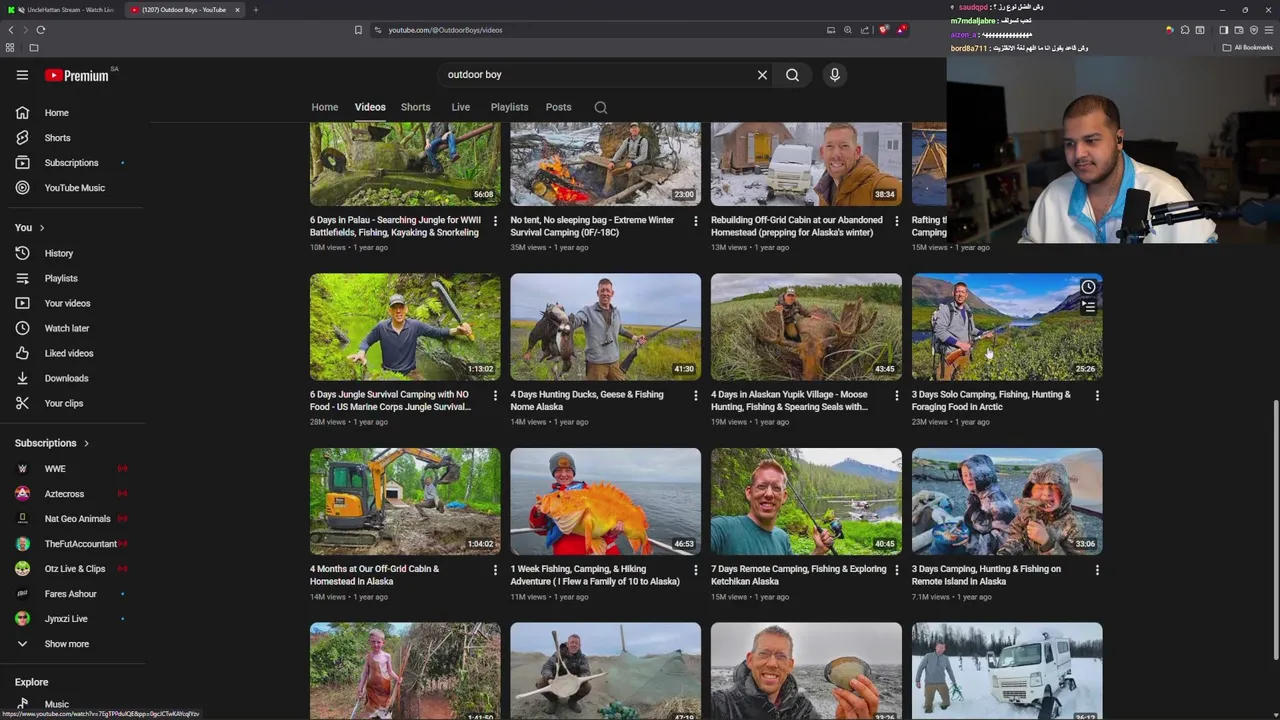Click the page vertical scrollbar thumb
This screenshot has width=1280, height=720.
[1274, 530]
